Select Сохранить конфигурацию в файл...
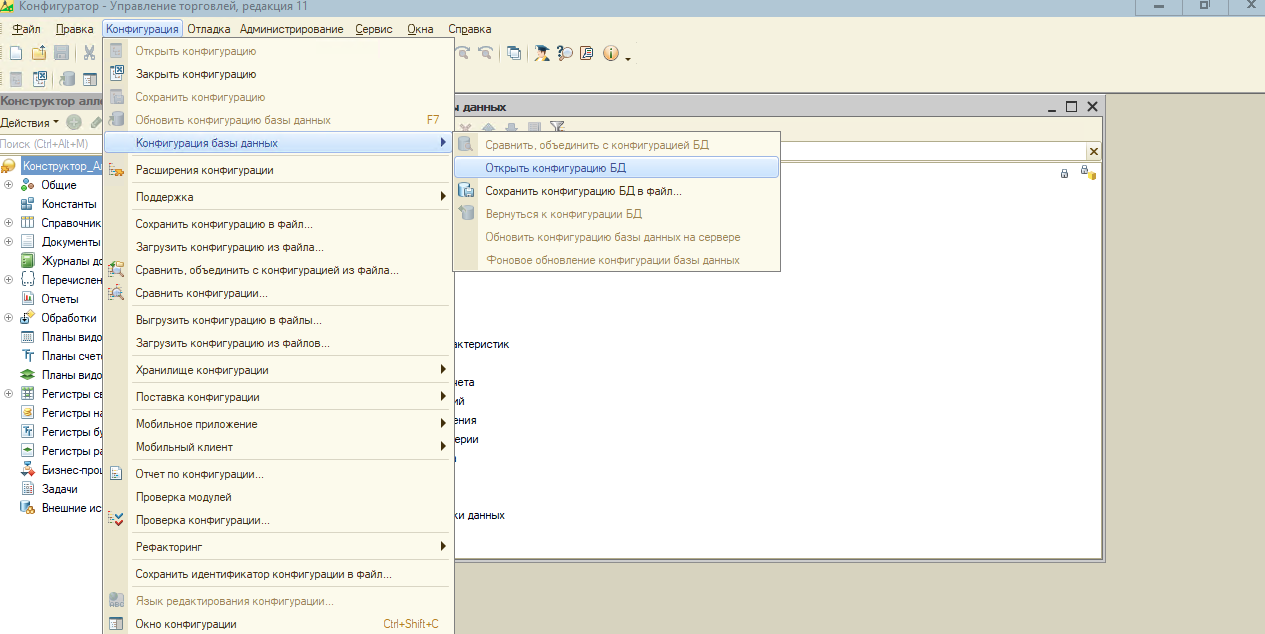Image resolution: width=1265 pixels, height=634 pixels. 279,224
